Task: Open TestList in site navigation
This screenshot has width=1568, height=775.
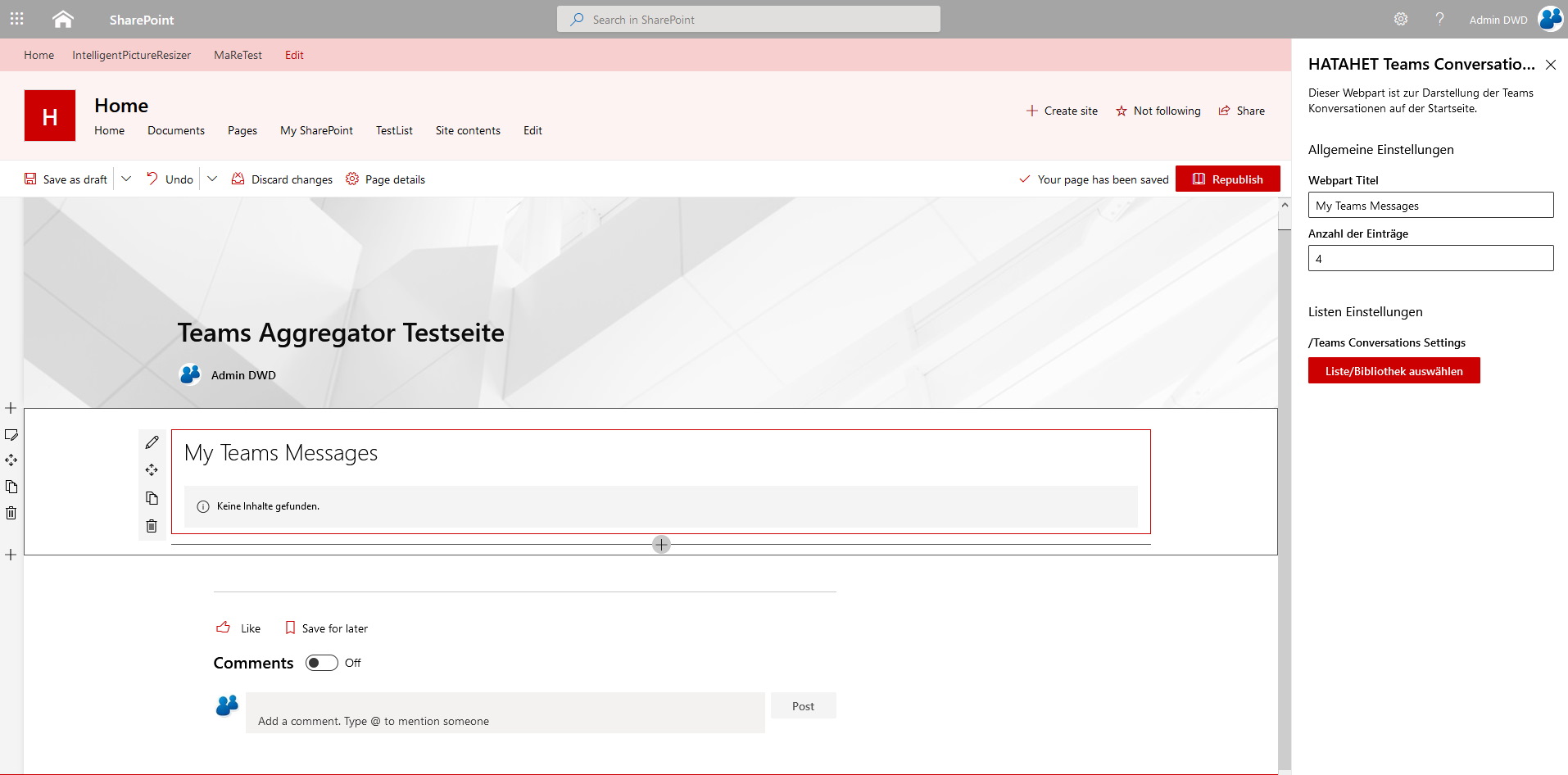Action: pyautogui.click(x=394, y=130)
